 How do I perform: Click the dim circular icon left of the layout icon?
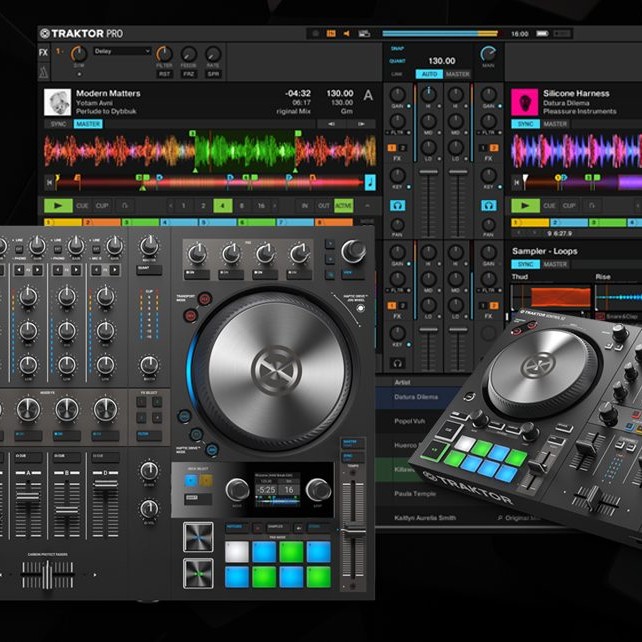[x=316, y=34]
